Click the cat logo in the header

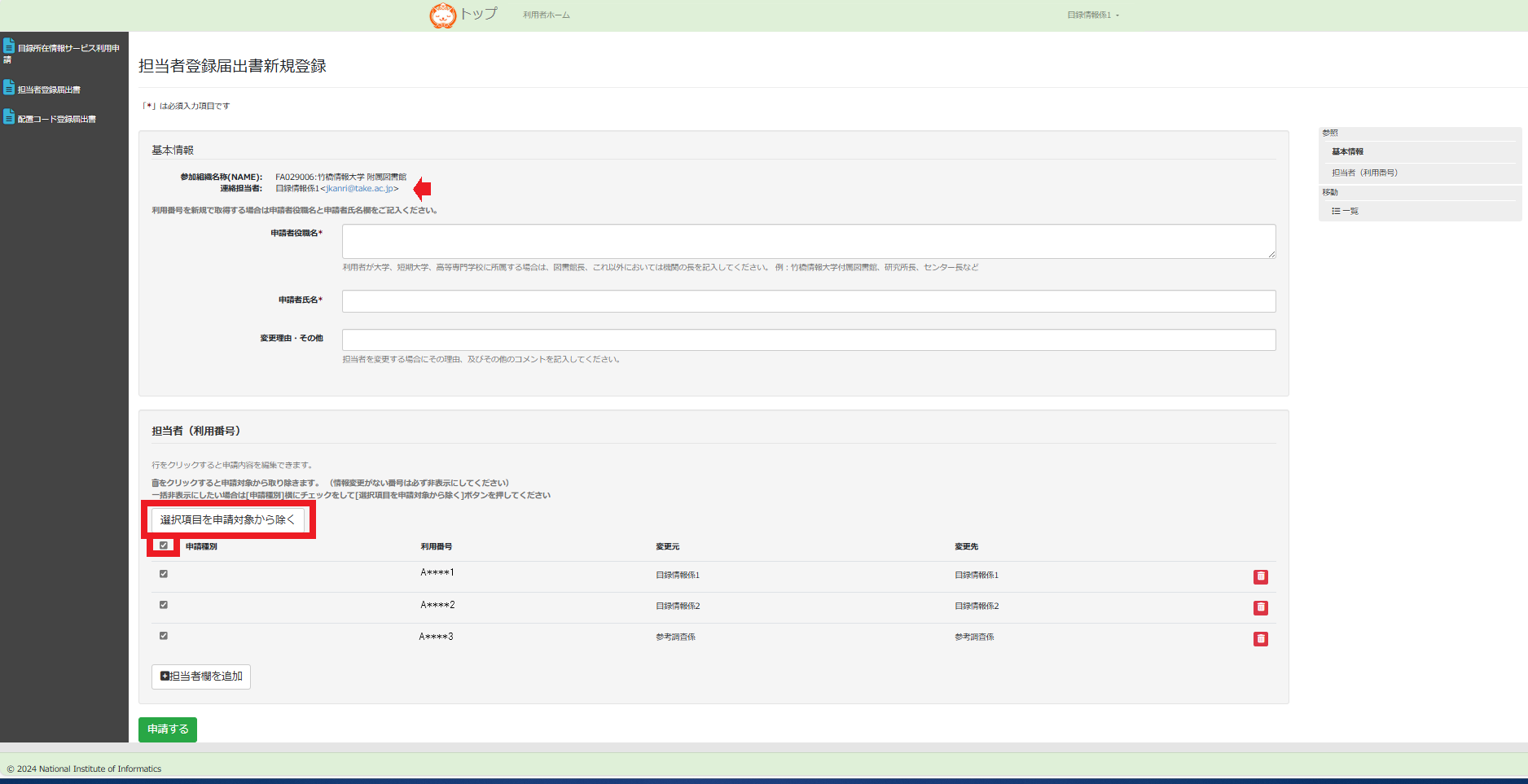pos(443,15)
